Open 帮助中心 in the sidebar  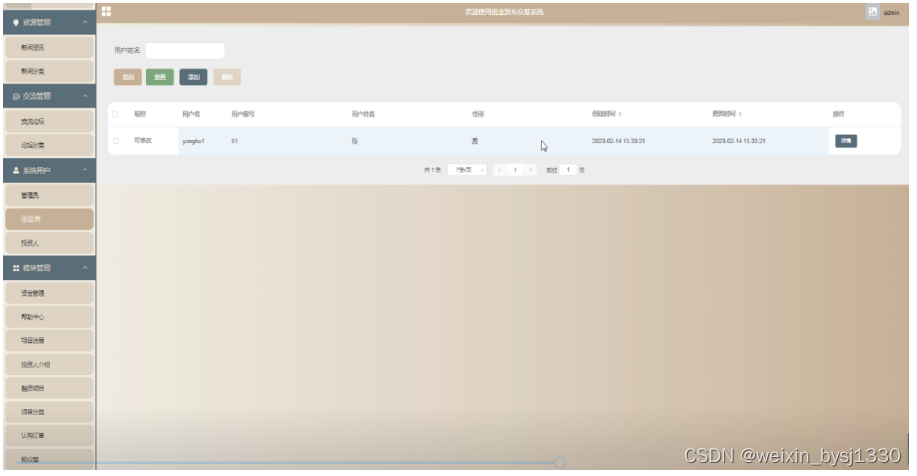click(49, 317)
